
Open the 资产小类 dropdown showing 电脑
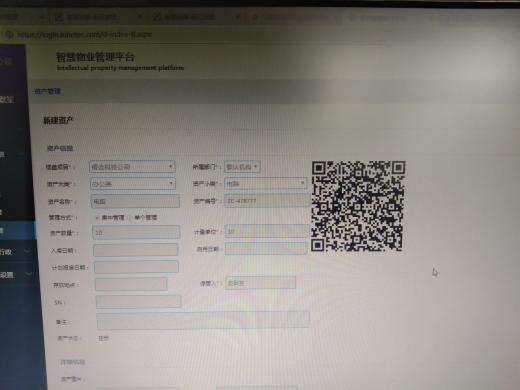pos(266,183)
